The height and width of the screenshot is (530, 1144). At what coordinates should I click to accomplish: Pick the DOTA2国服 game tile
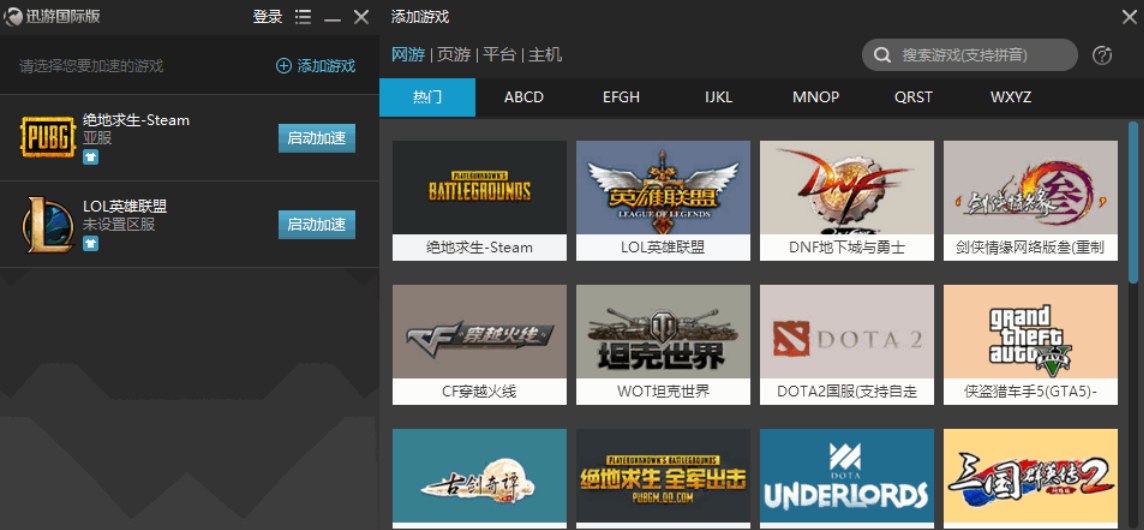846,344
